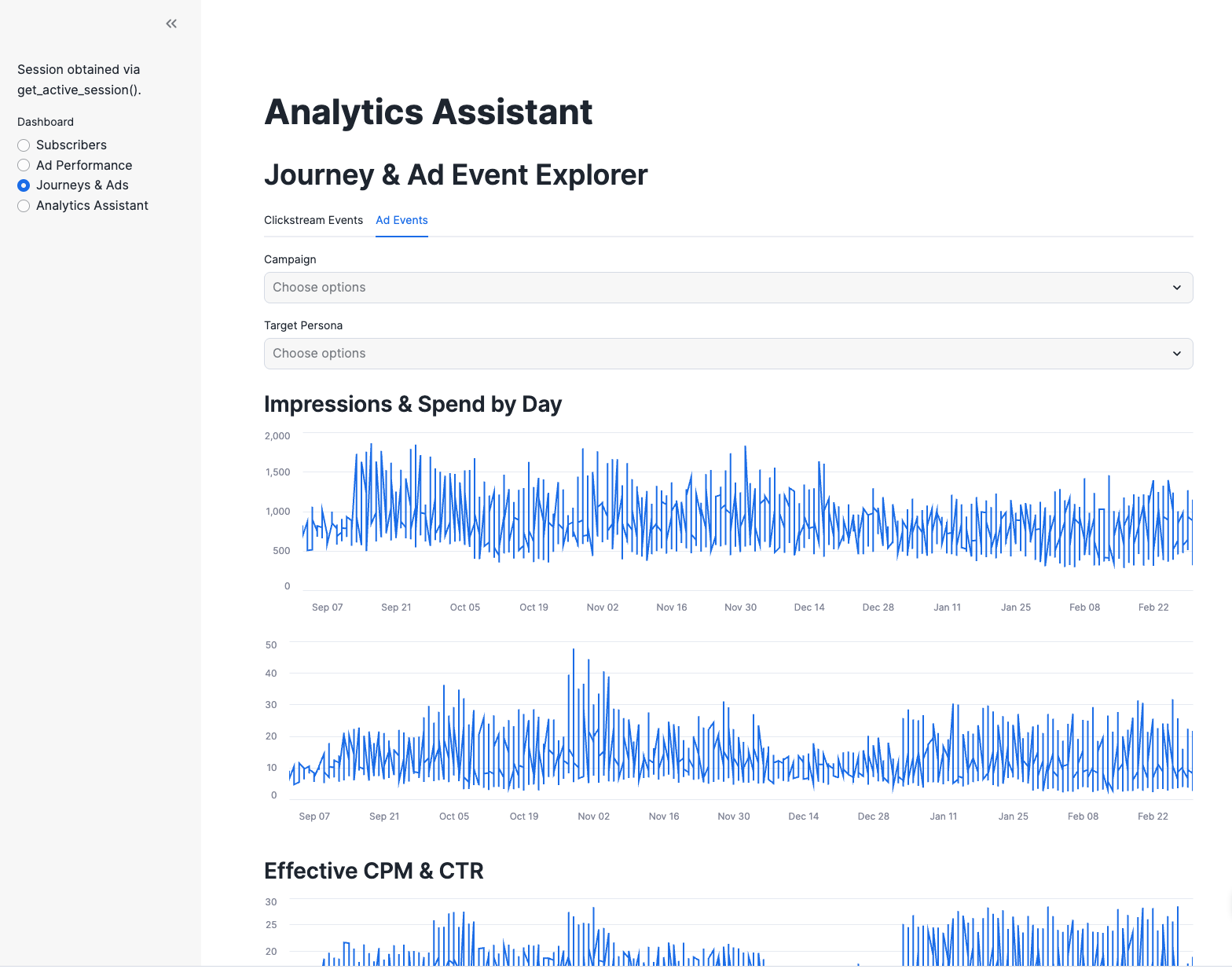The height and width of the screenshot is (969, 1232).
Task: Click the Impressions line chart plot area
Action: (746, 511)
